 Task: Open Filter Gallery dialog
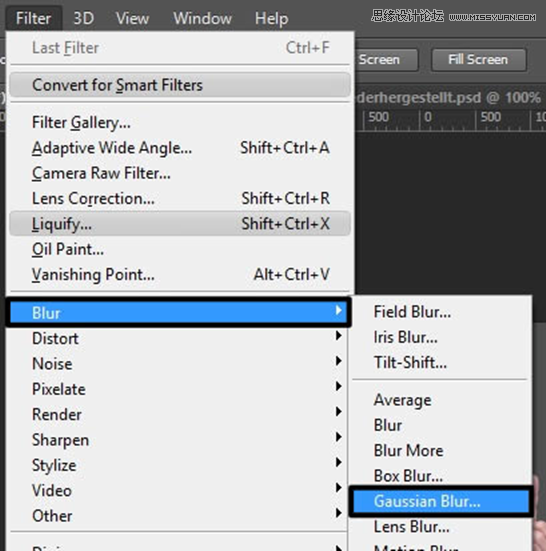tap(180, 123)
